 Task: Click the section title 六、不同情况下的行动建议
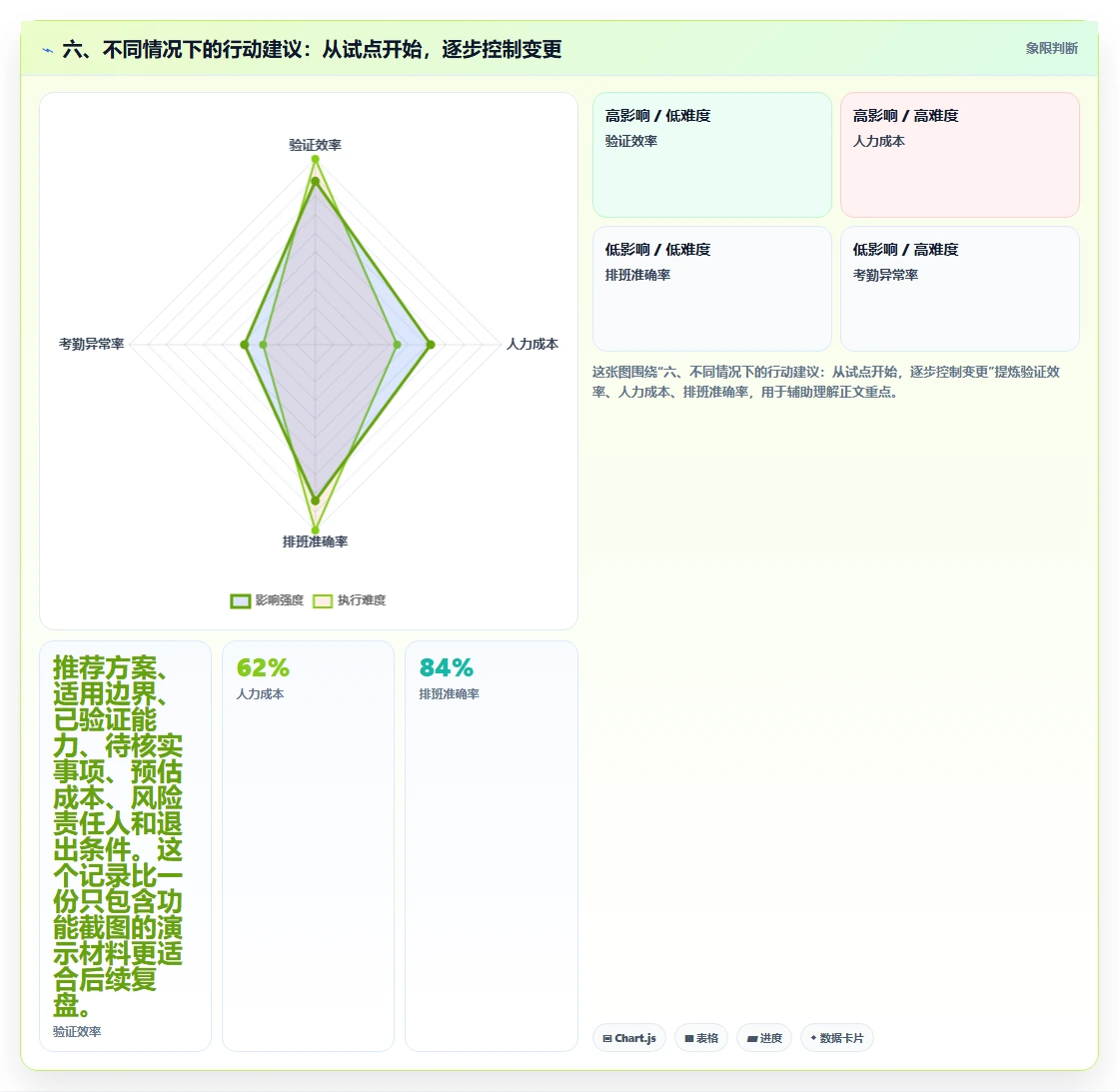click(312, 49)
